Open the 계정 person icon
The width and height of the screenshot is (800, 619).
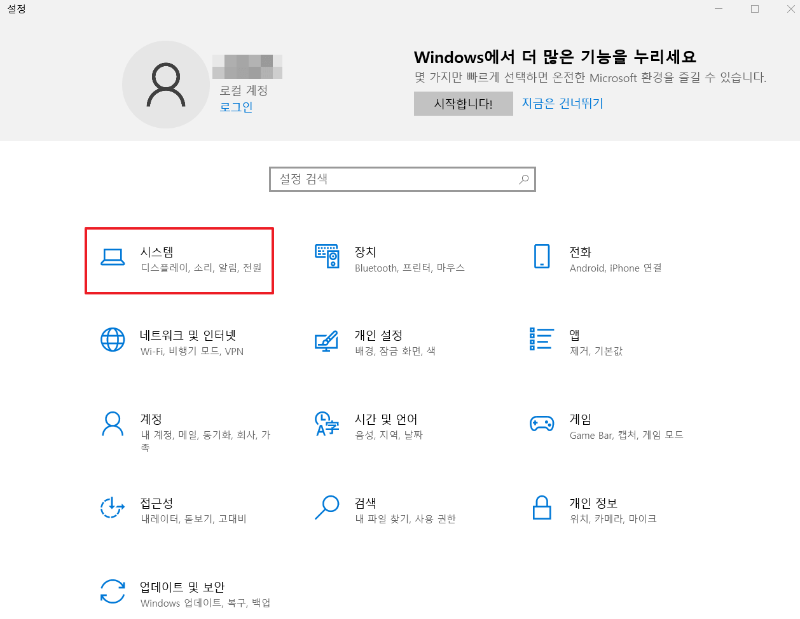click(112, 424)
